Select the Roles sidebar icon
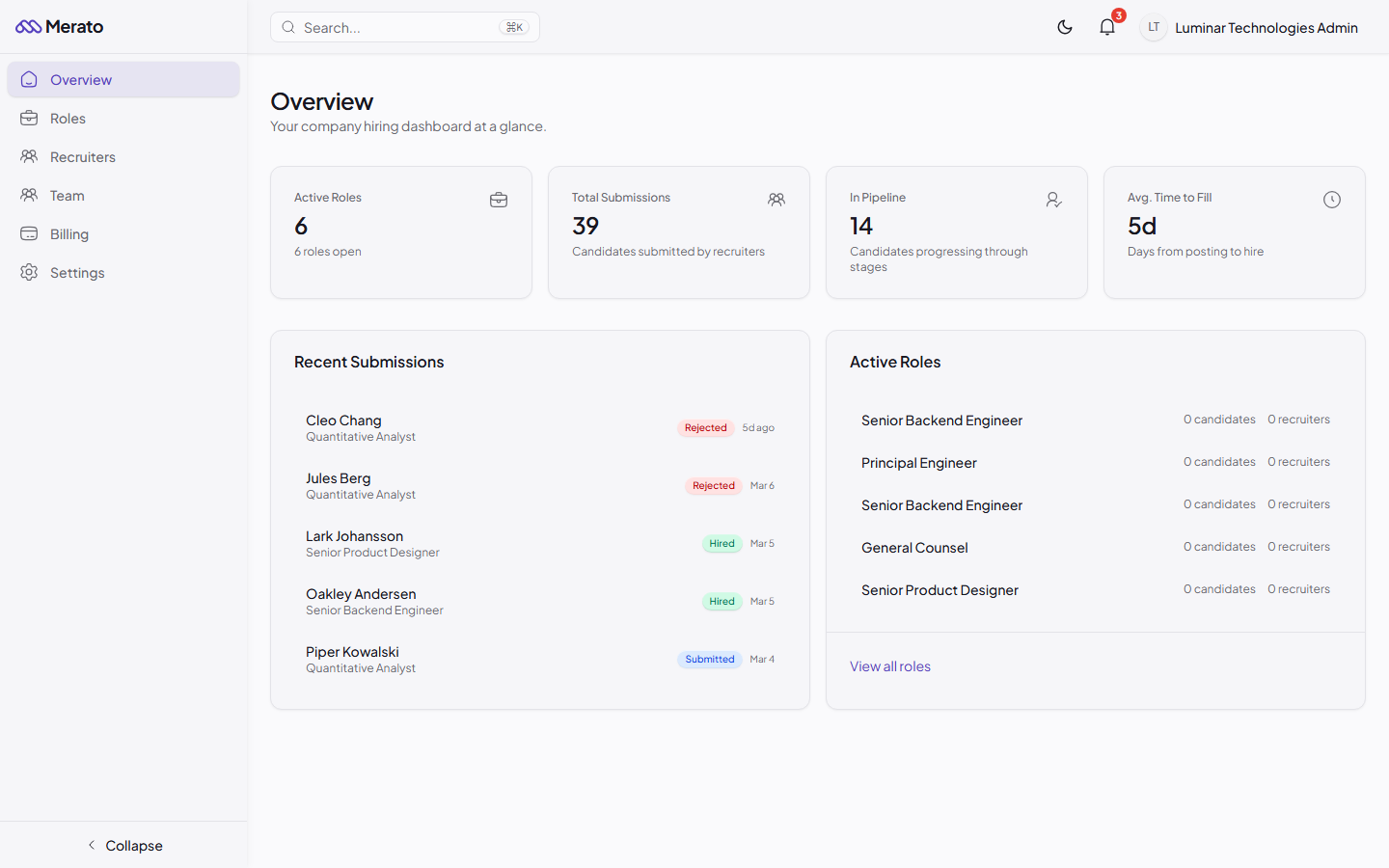This screenshot has width=1389, height=868. click(x=29, y=118)
